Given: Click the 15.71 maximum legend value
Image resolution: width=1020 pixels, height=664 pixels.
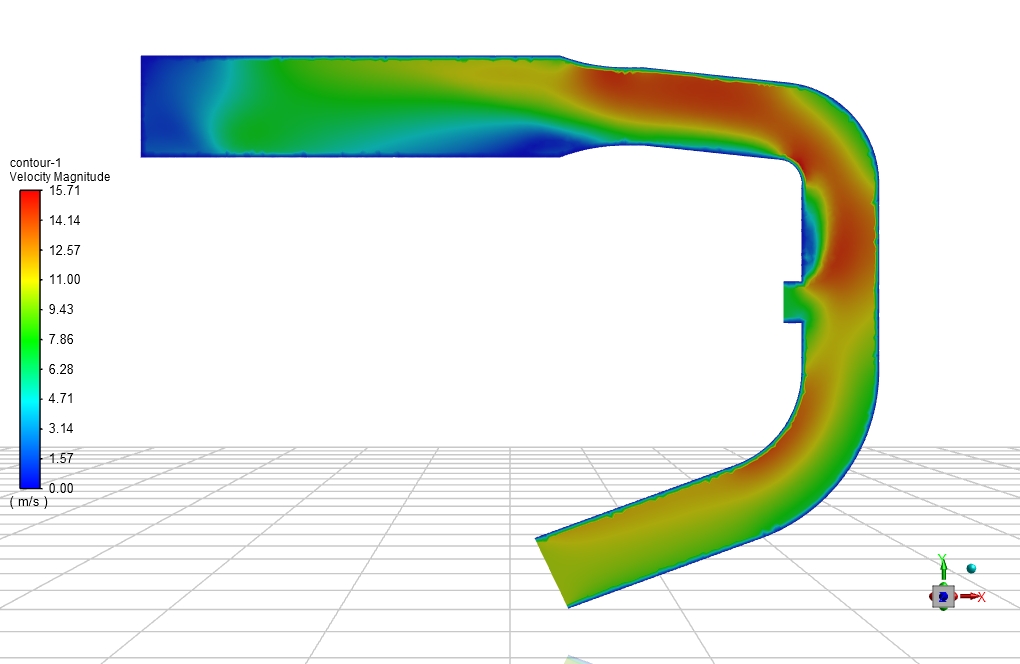Looking at the screenshot, I should (x=66, y=191).
